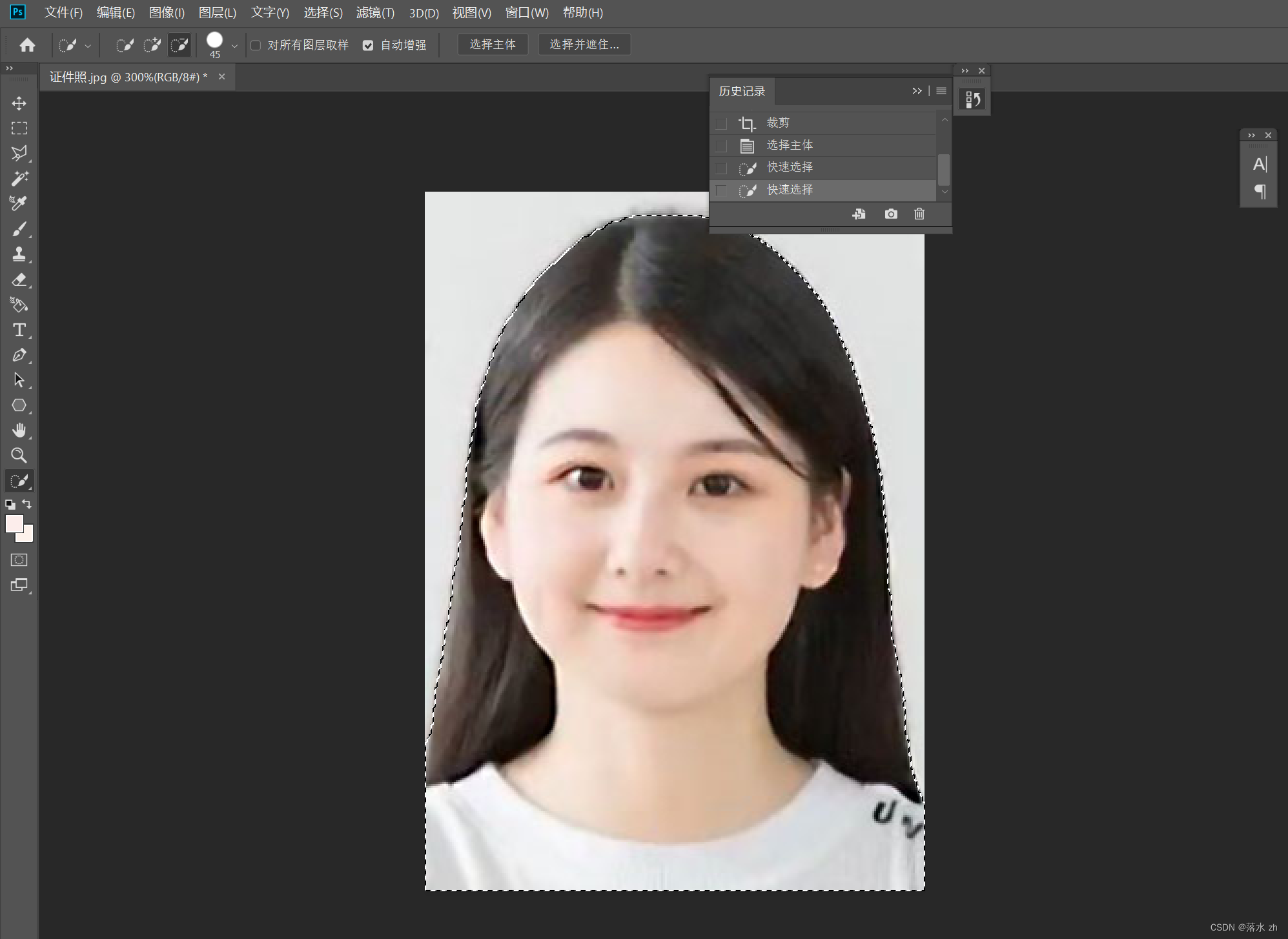
Task: Delete current history state with trash icon
Action: [x=919, y=214]
